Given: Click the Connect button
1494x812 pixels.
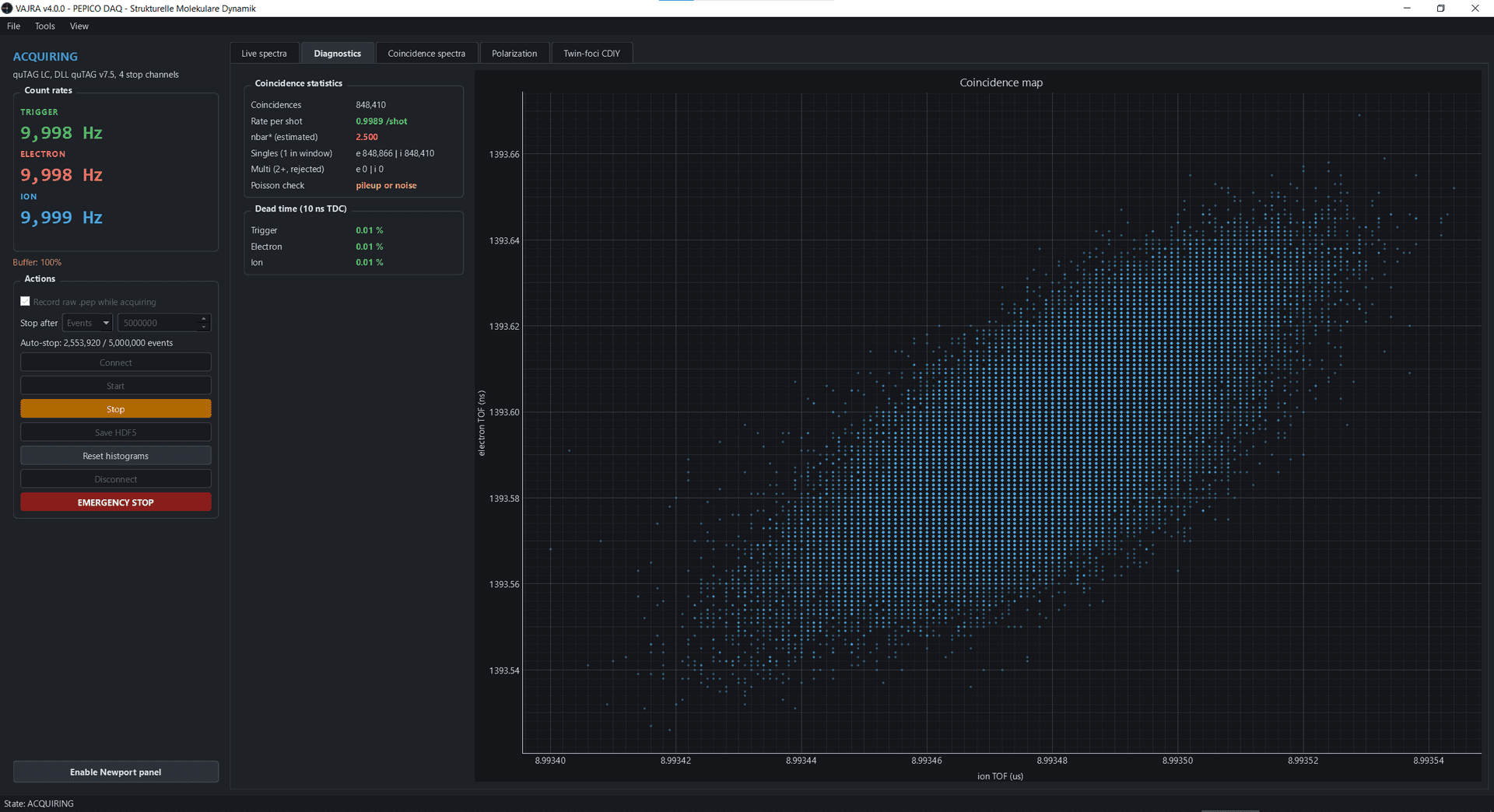Looking at the screenshot, I should [x=115, y=362].
